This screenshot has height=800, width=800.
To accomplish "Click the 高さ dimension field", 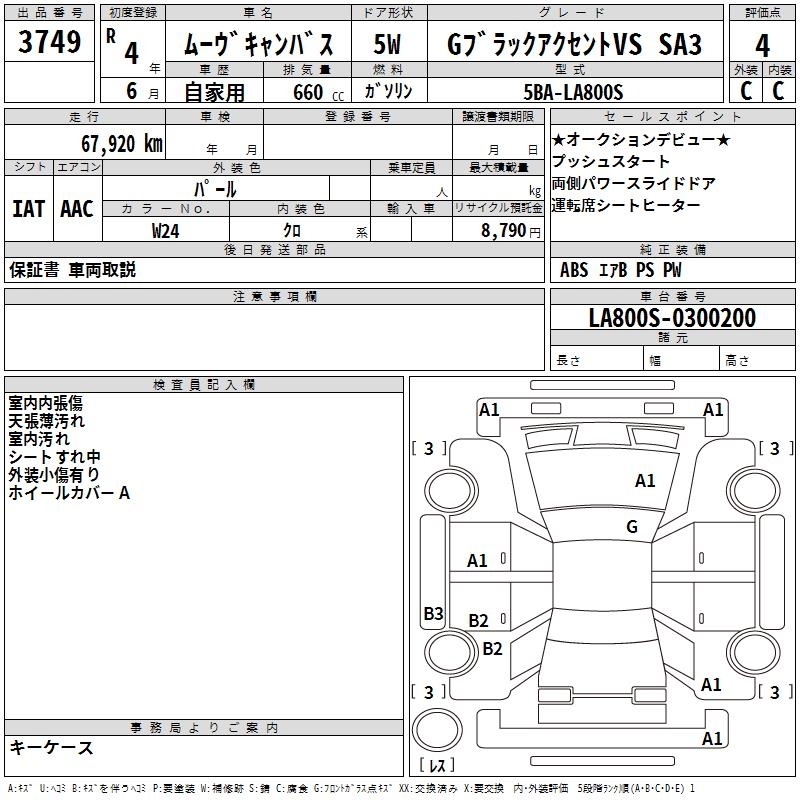I will (x=757, y=360).
